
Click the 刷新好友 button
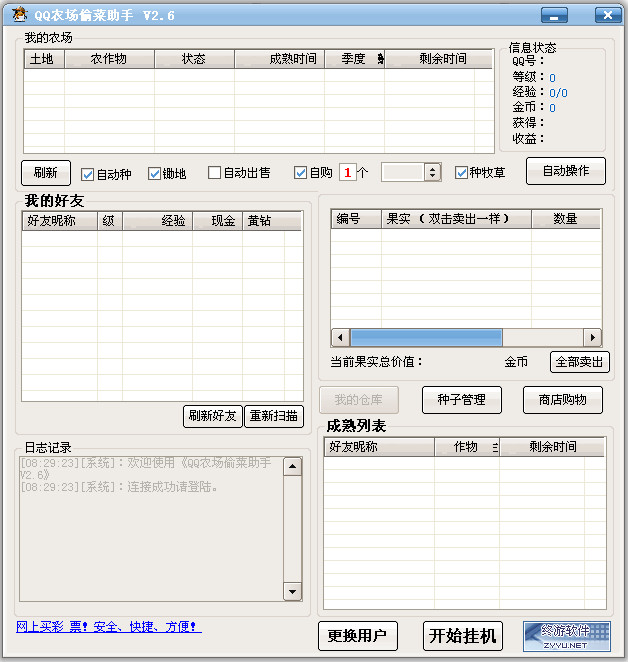[212, 416]
